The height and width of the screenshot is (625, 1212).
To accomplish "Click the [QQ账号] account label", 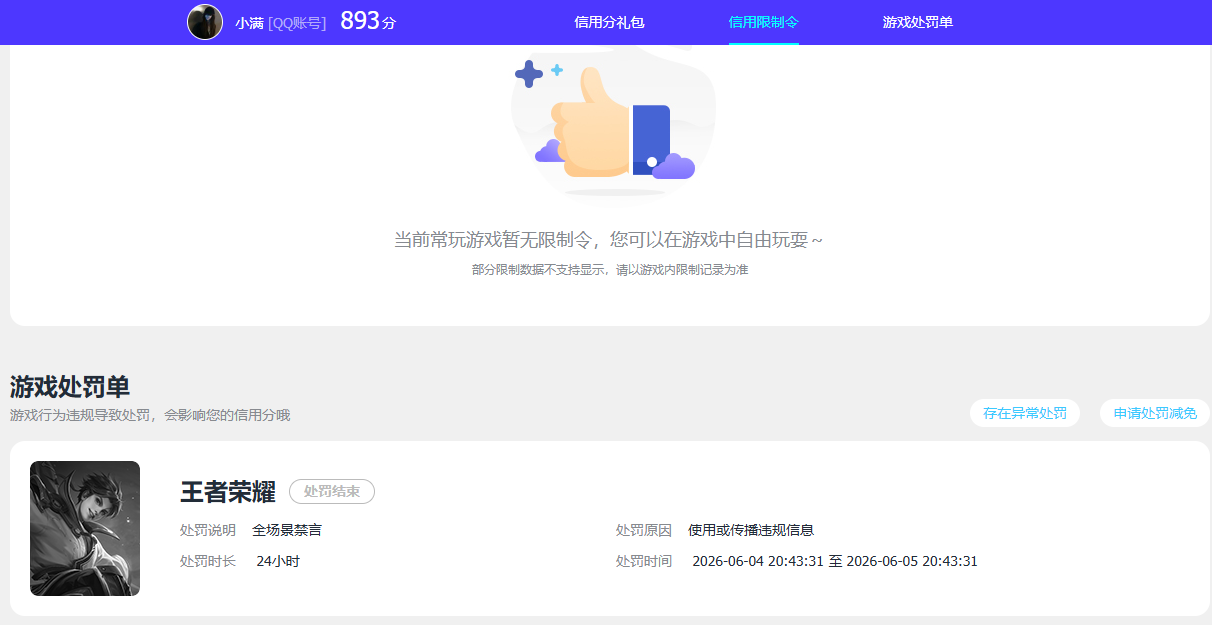I will tap(297, 23).
